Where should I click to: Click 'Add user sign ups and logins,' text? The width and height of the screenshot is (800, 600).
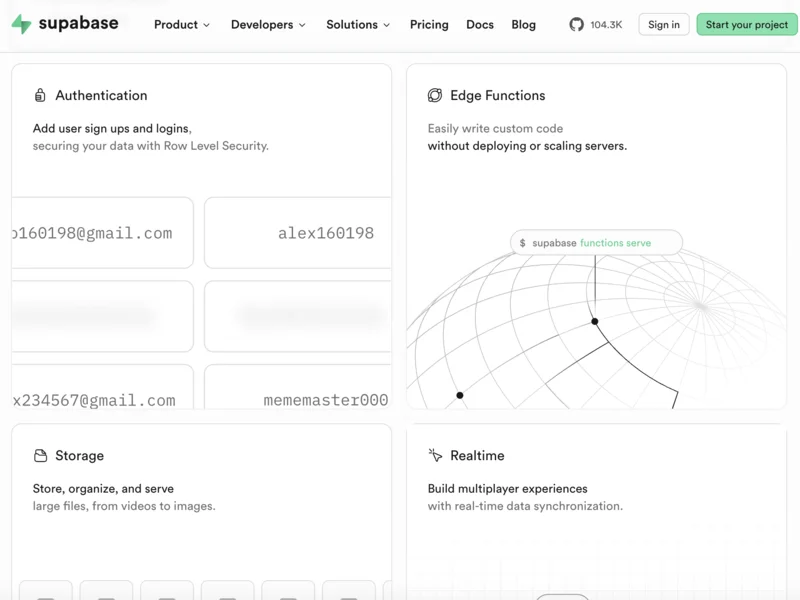coord(112,129)
